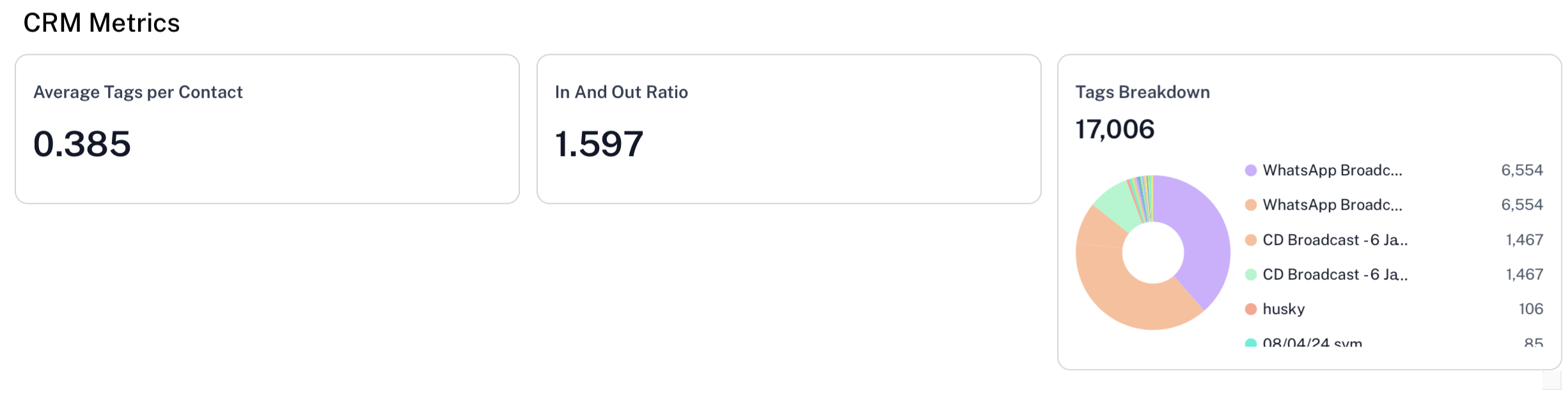This screenshot has width=1568, height=408.
Task: Click the In And Out Ratio title
Action: pyautogui.click(x=621, y=92)
